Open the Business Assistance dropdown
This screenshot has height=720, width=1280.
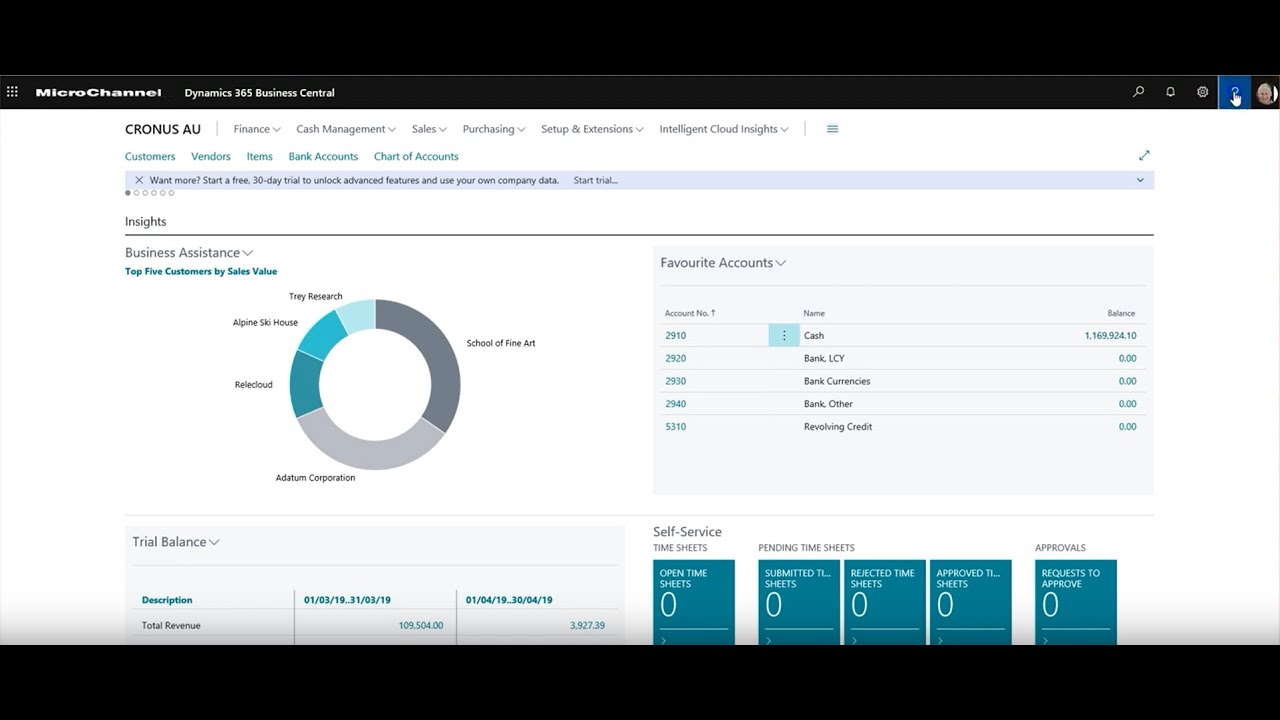tap(189, 253)
